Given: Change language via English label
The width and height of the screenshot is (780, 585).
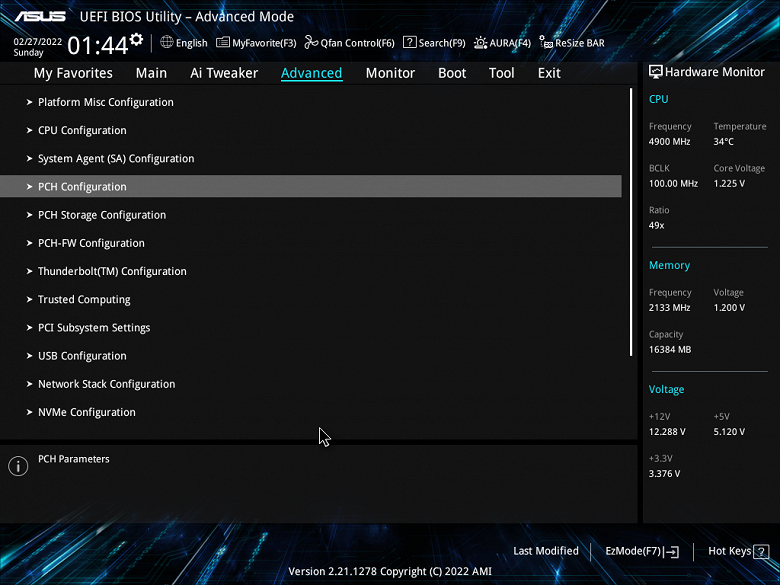Looking at the screenshot, I should click(x=192, y=43).
